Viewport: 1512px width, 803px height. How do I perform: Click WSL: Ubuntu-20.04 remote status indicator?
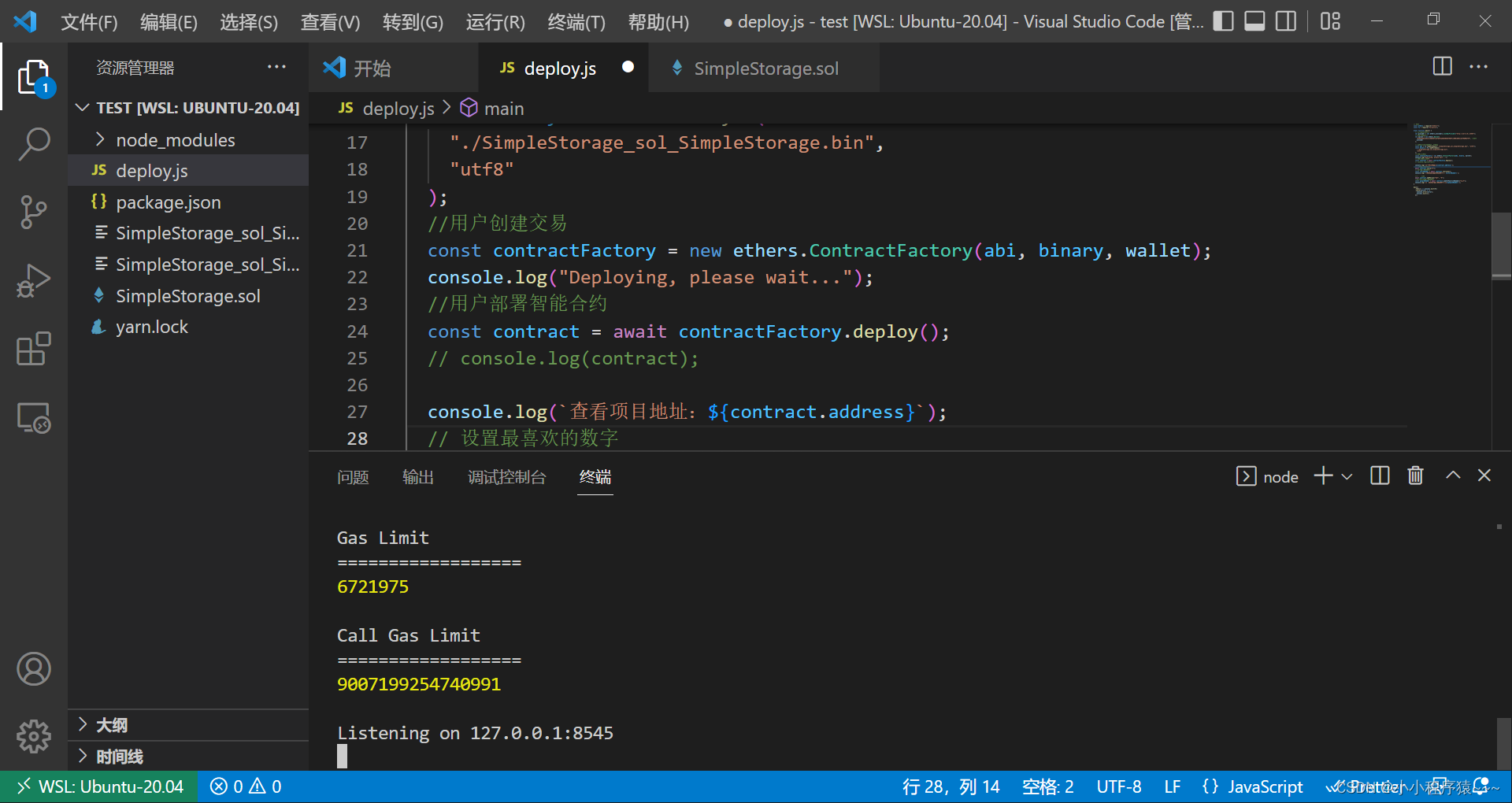point(99,786)
